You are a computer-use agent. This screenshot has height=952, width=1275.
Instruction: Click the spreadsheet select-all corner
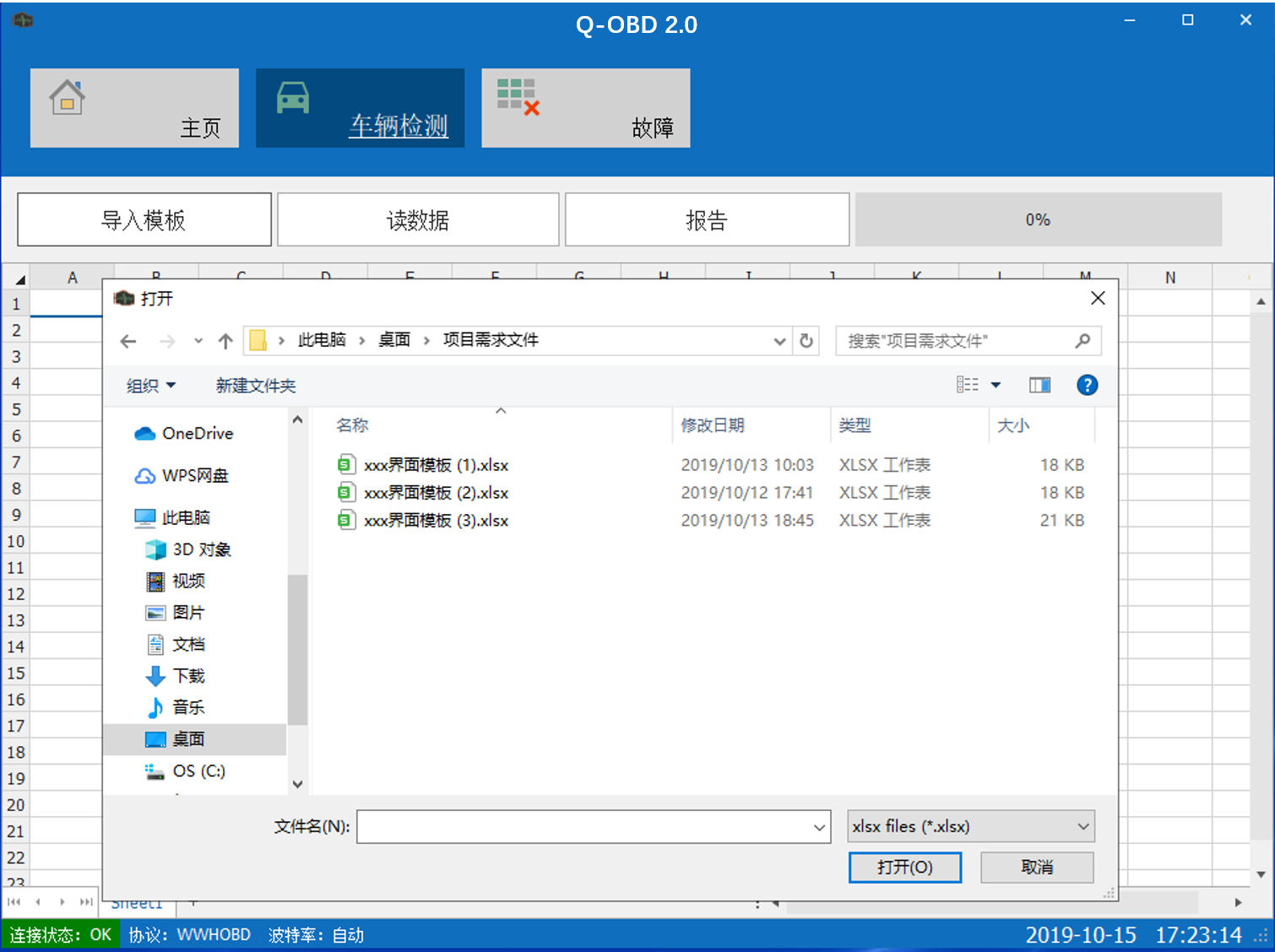[x=16, y=278]
